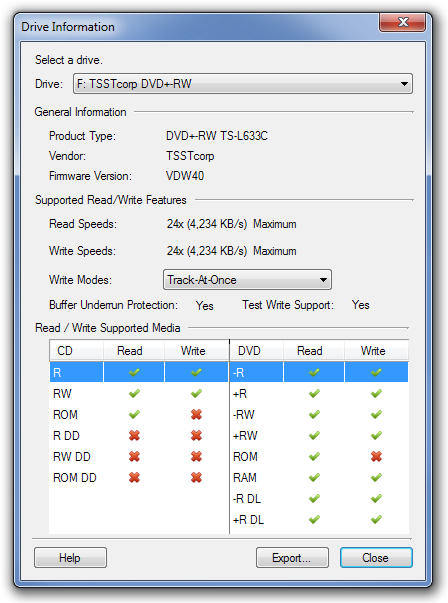Select the +R DL row

point(319,520)
